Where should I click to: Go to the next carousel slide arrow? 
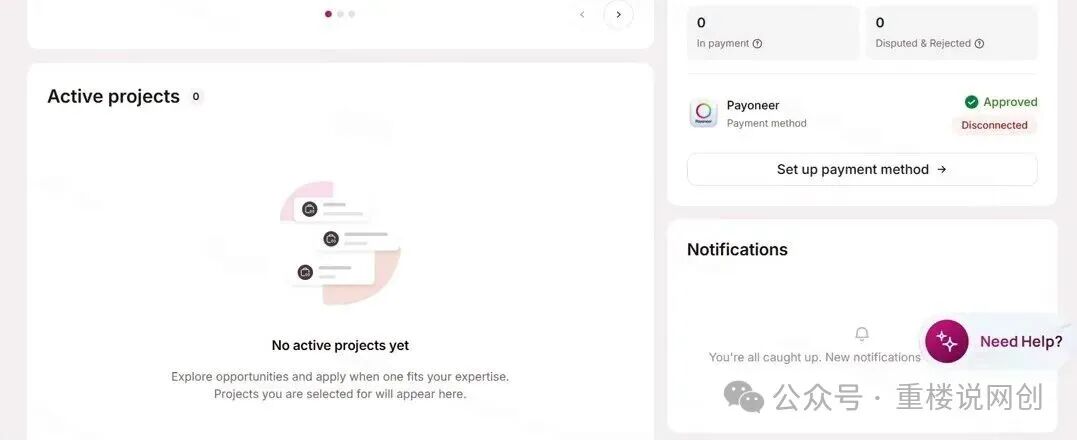[x=618, y=14]
